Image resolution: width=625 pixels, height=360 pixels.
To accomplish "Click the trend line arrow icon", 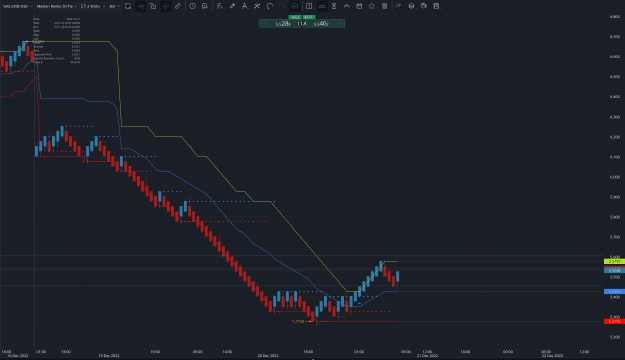I will pos(398,6).
